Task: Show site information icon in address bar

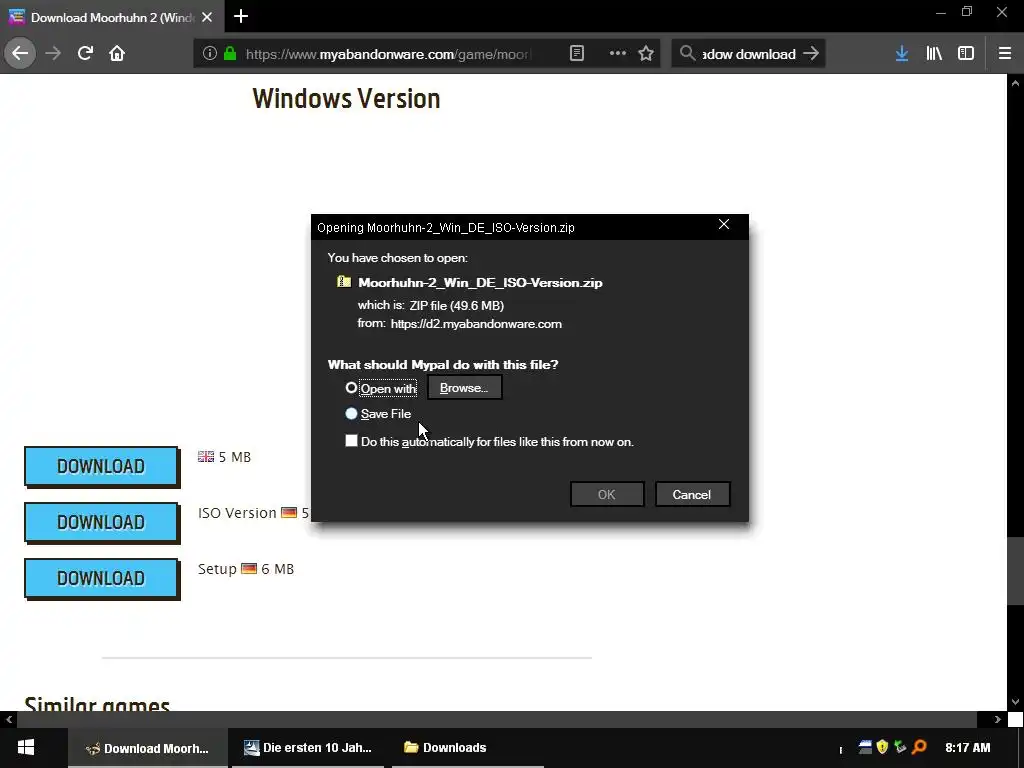Action: pos(209,54)
